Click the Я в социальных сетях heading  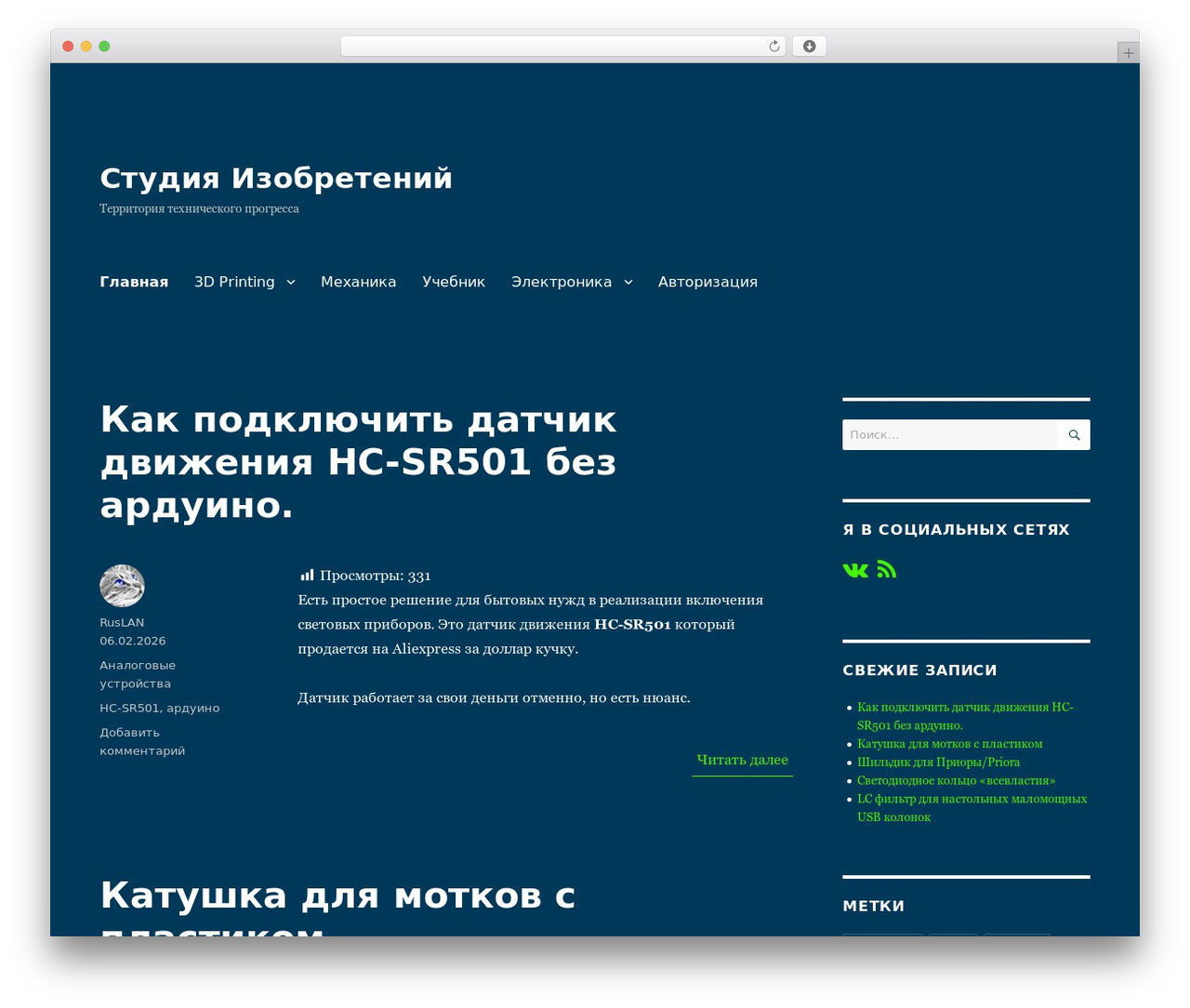click(x=956, y=530)
